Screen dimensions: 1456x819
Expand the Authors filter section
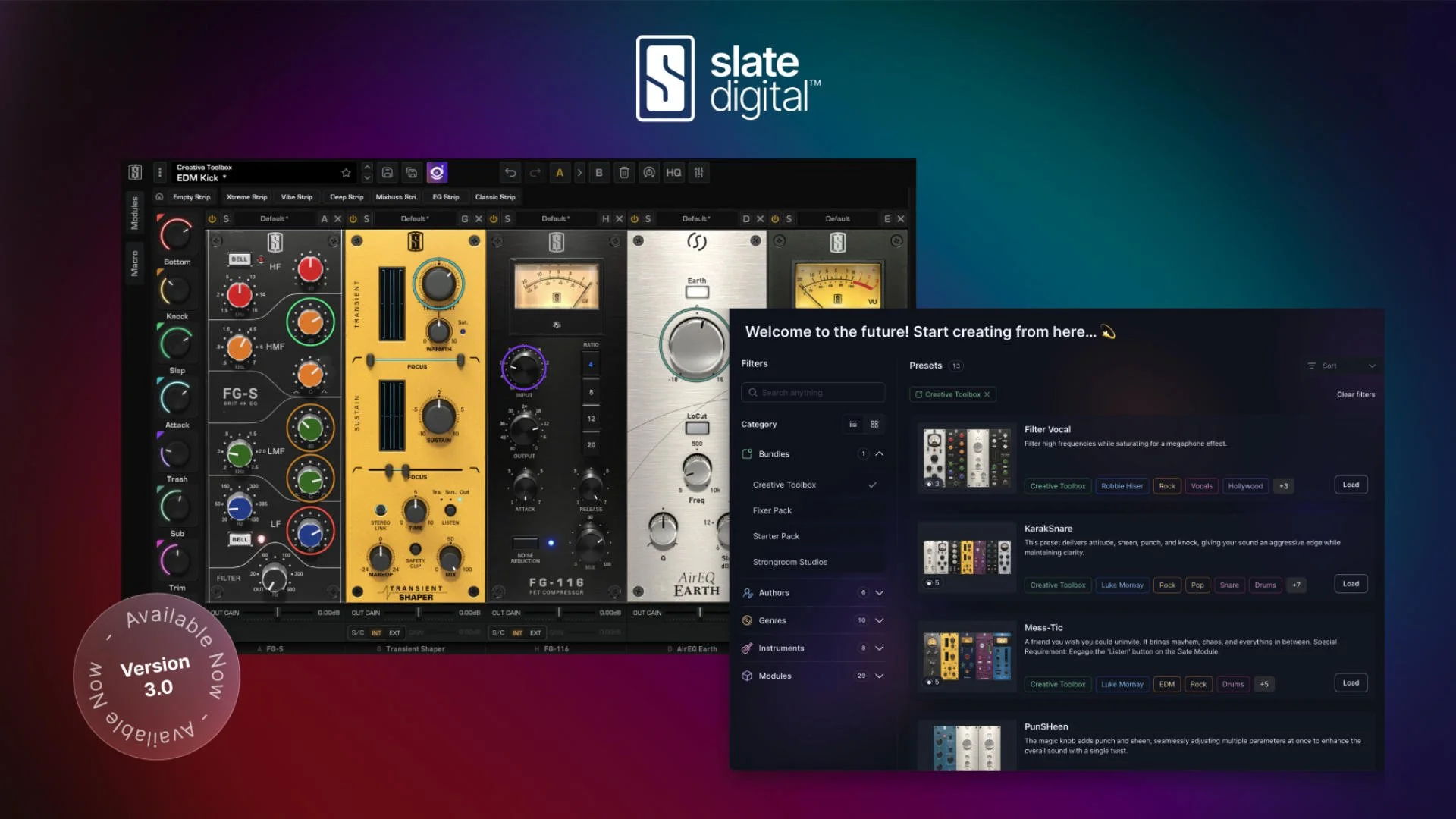(879, 593)
